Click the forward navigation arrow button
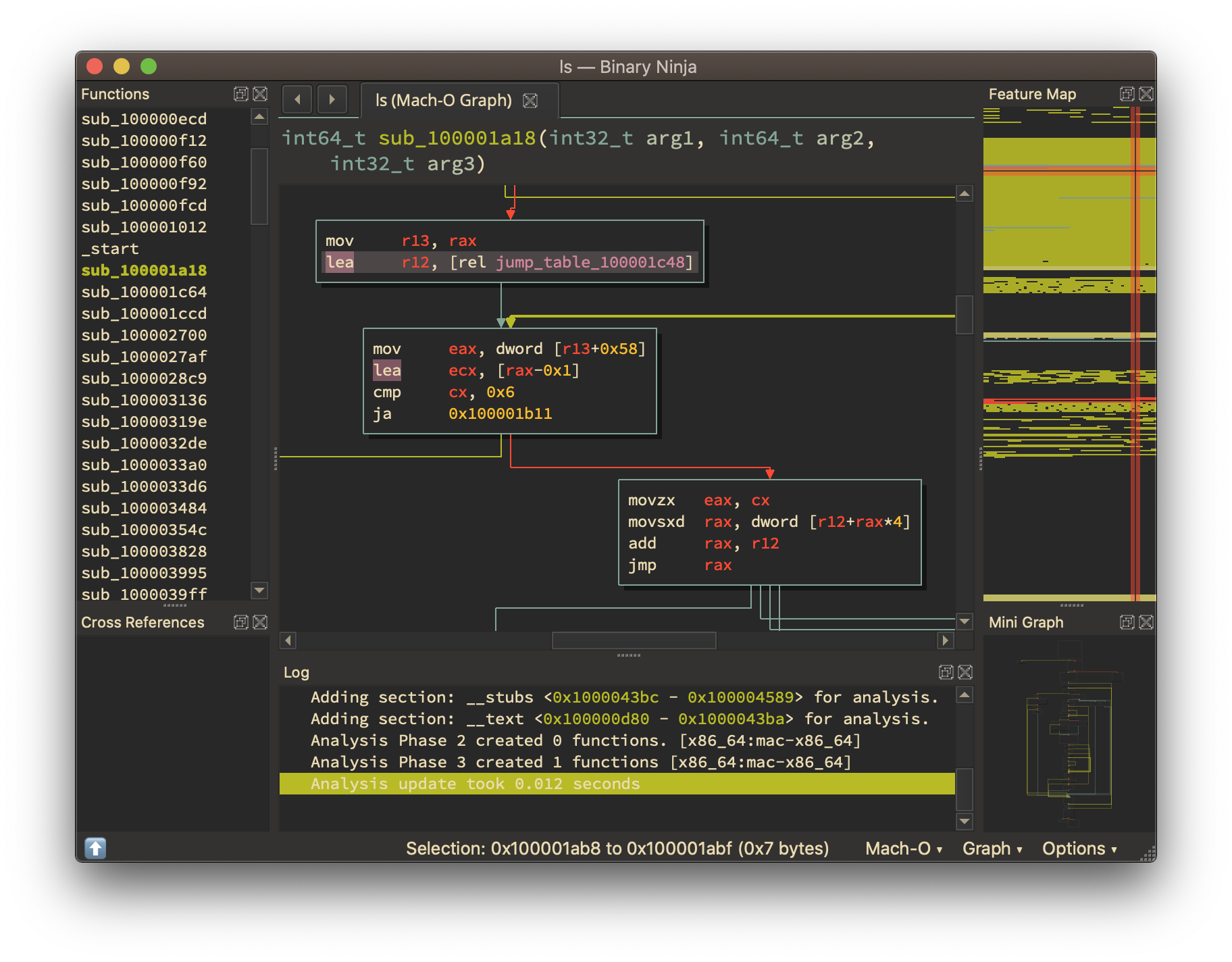This screenshot has height=962, width=1232. (x=332, y=99)
